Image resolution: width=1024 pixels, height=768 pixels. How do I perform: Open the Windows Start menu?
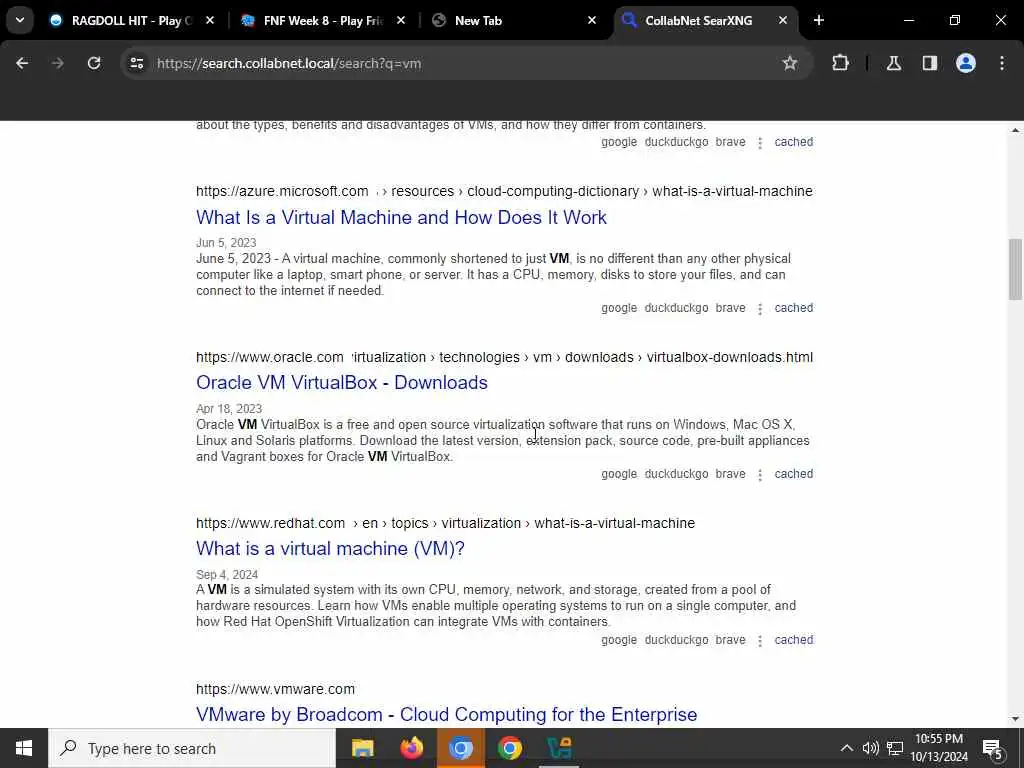pos(24,748)
